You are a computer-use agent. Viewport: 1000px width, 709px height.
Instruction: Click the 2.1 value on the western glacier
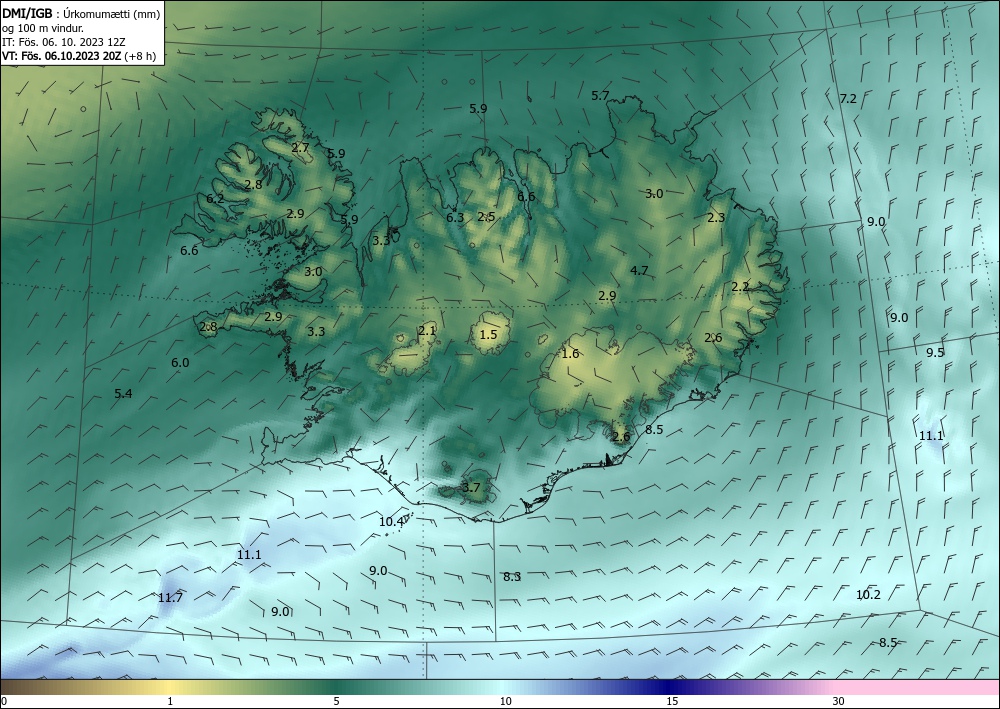point(427,330)
